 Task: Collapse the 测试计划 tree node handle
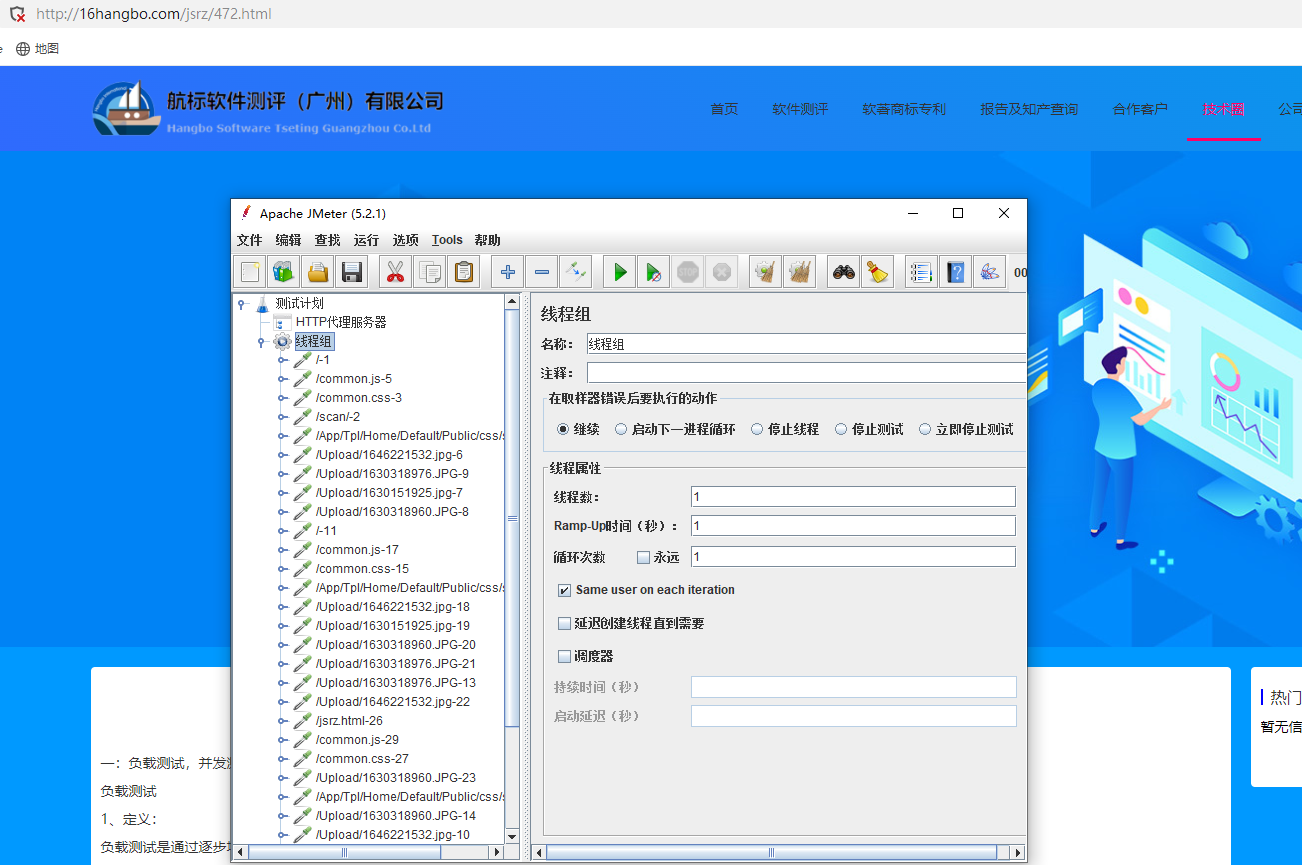(x=242, y=304)
